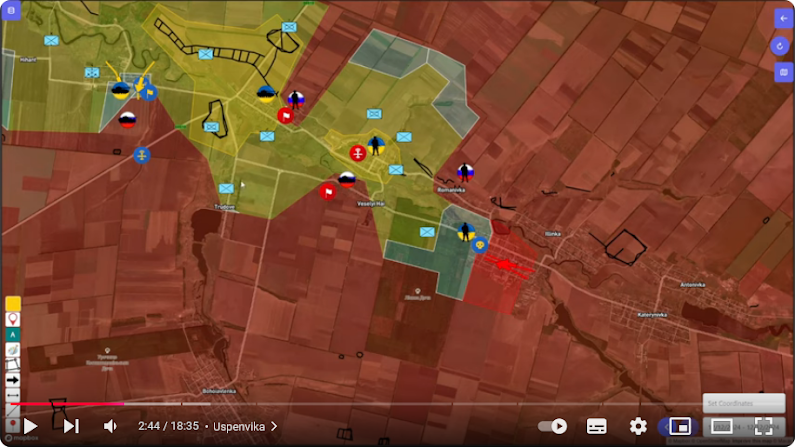Click the date range field

click(744, 427)
